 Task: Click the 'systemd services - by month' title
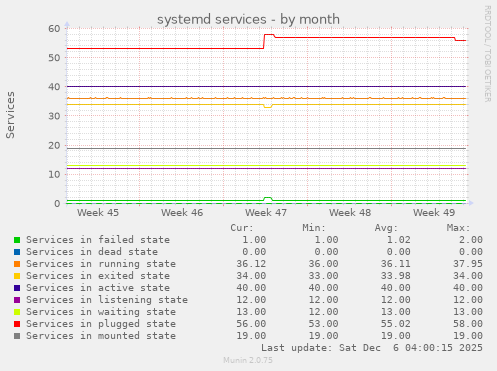click(x=248, y=19)
